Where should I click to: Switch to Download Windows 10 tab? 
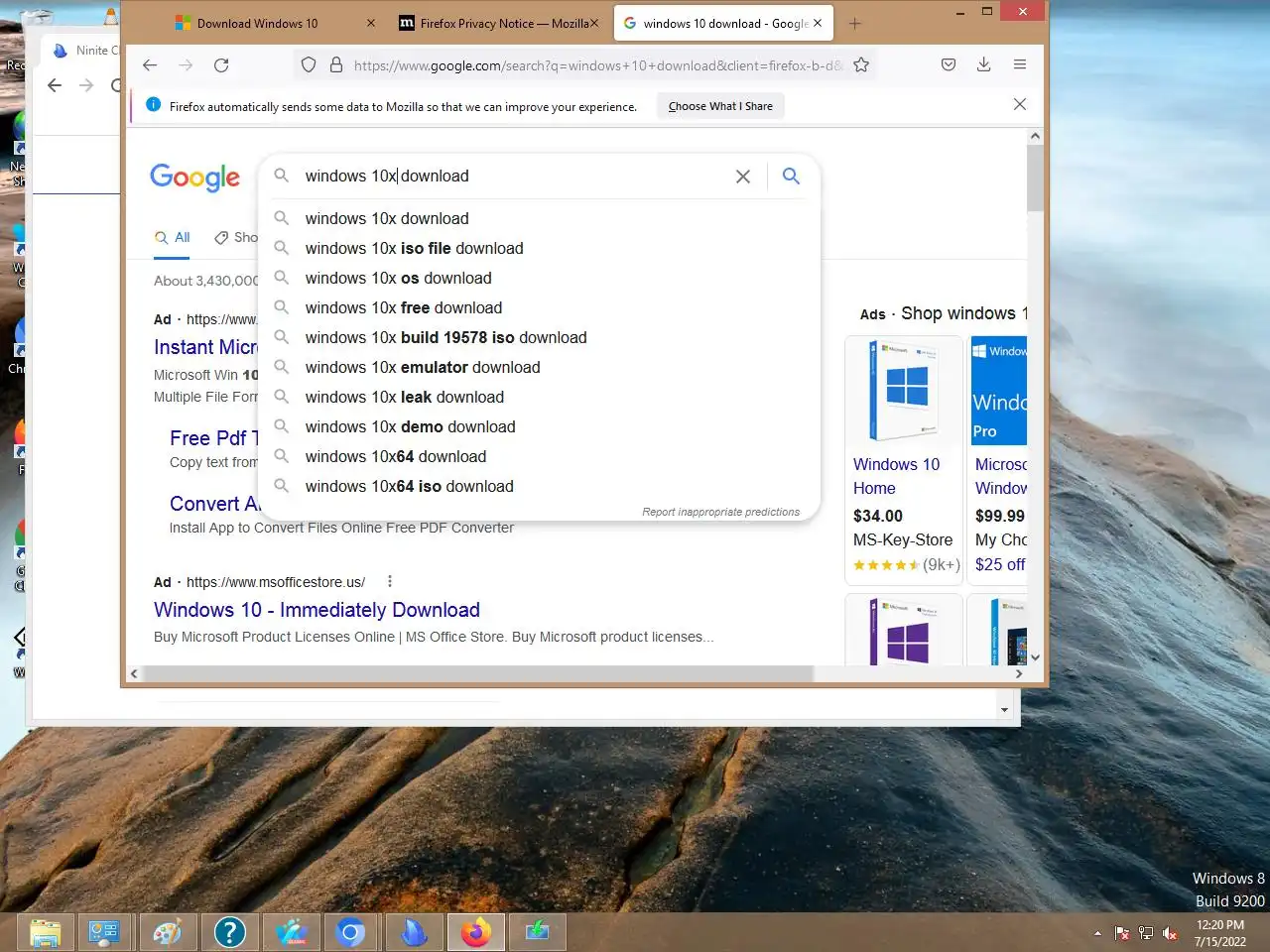pyautogui.click(x=275, y=23)
